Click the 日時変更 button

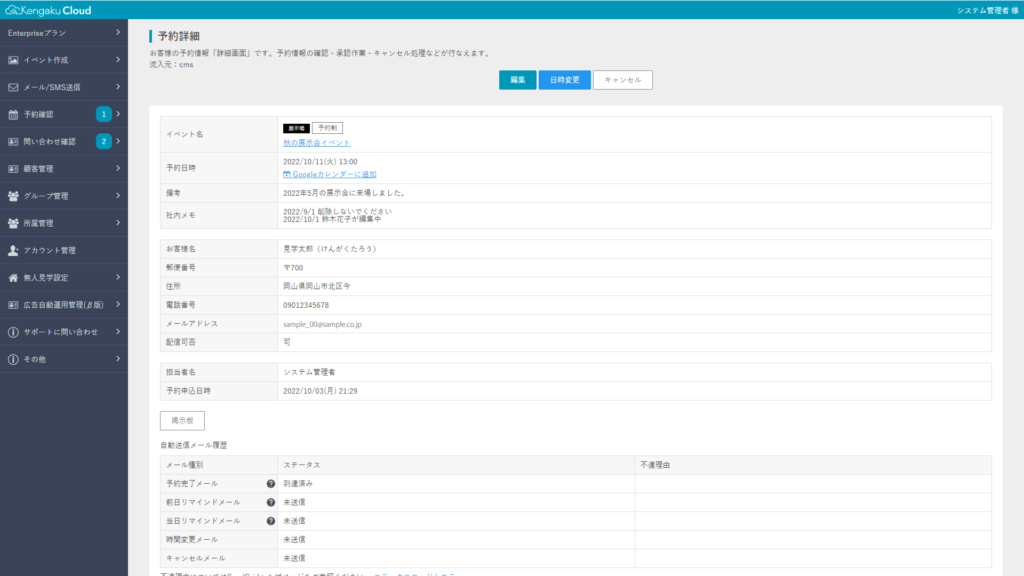(x=564, y=80)
